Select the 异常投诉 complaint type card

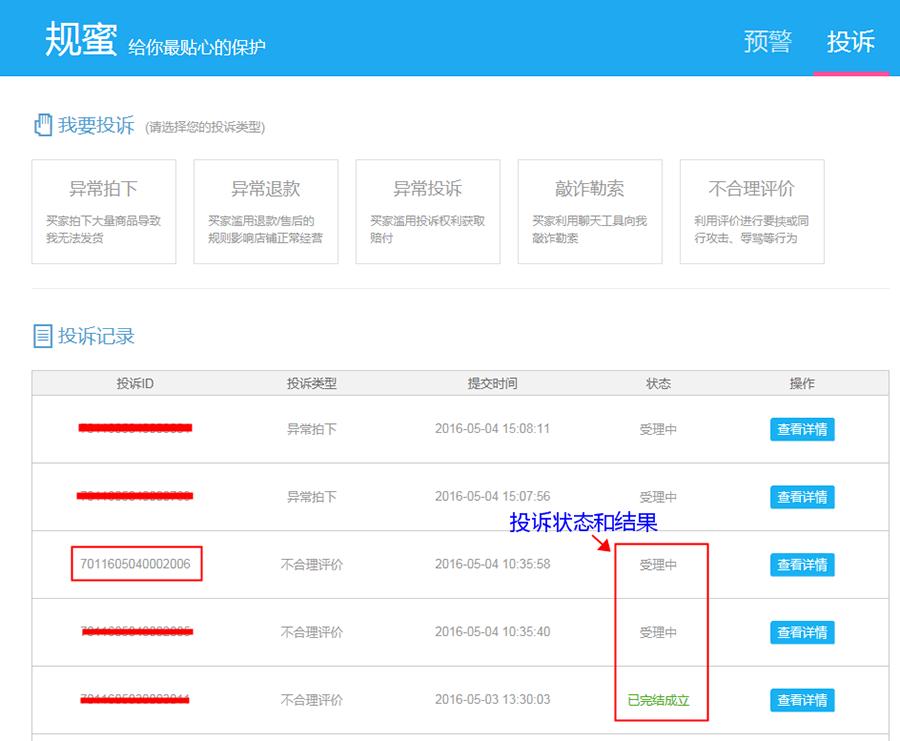[x=428, y=212]
